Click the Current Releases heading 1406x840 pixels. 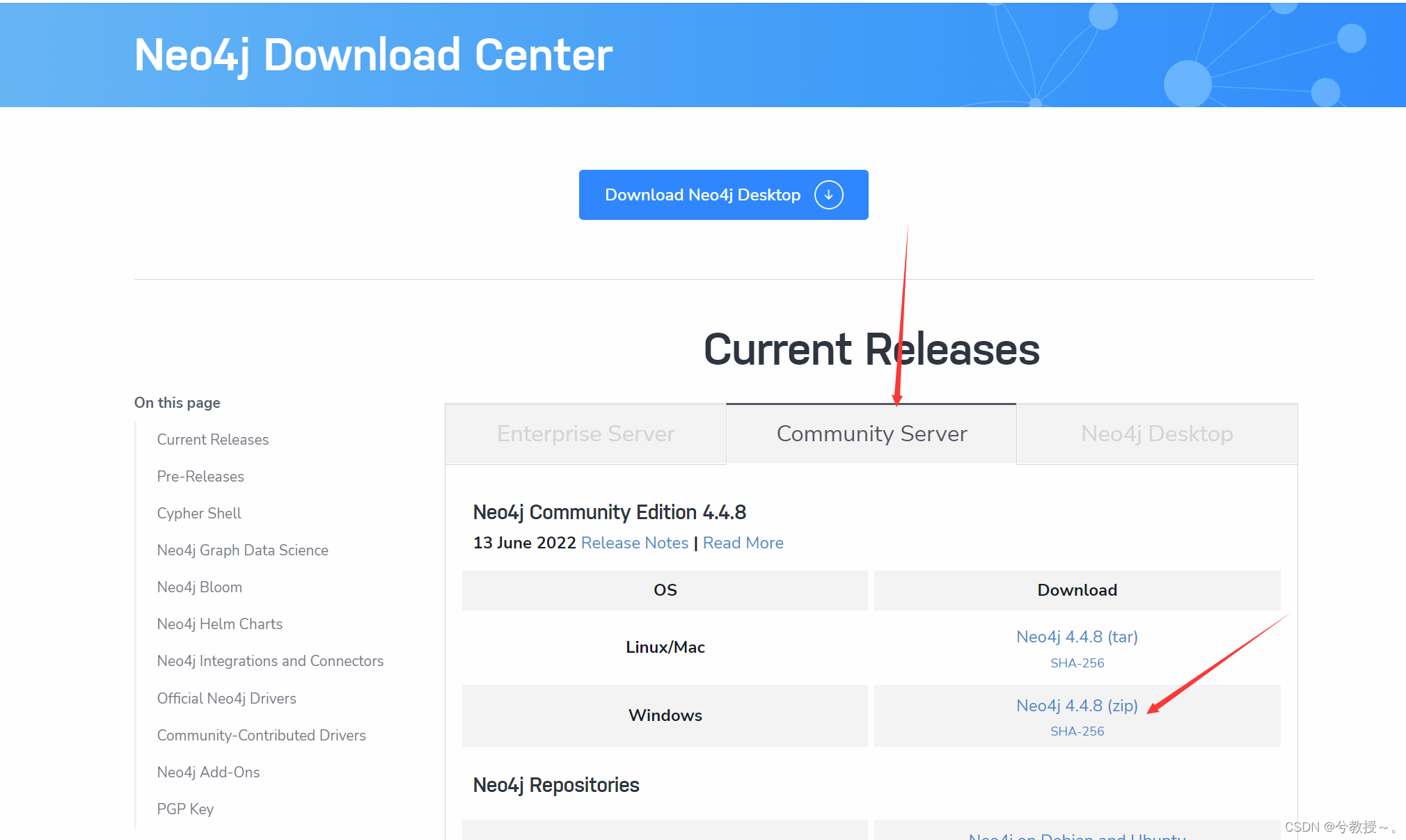pyautogui.click(x=871, y=349)
